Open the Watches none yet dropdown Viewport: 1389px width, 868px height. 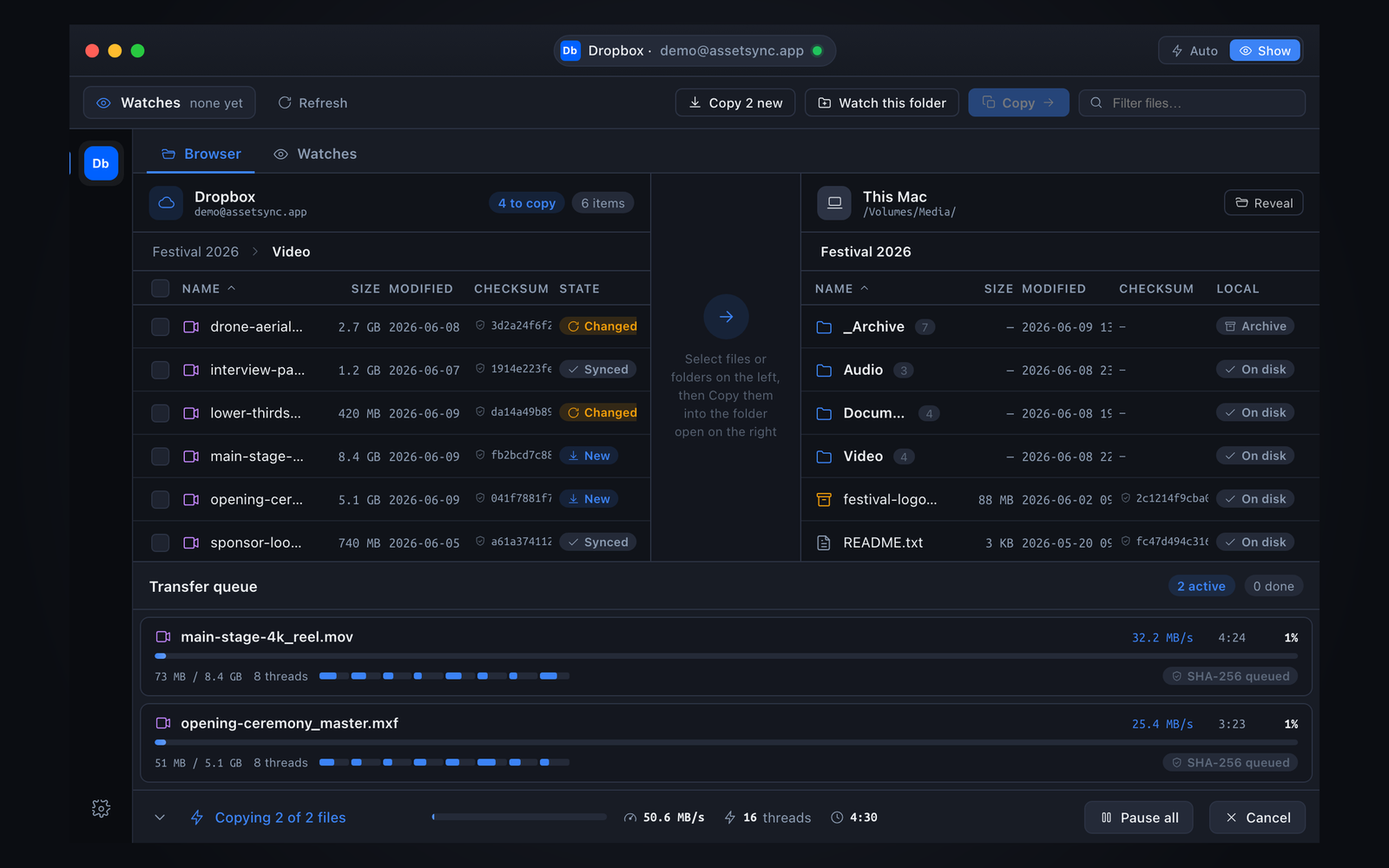(x=169, y=102)
